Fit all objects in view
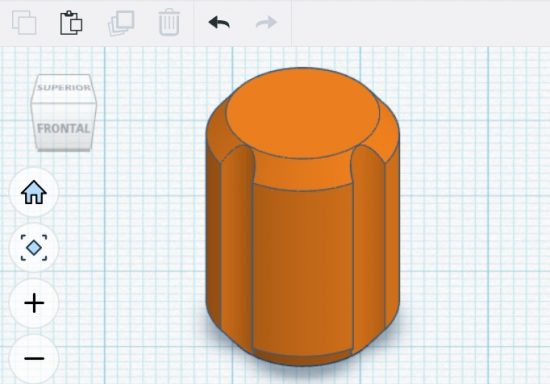 [x=34, y=248]
